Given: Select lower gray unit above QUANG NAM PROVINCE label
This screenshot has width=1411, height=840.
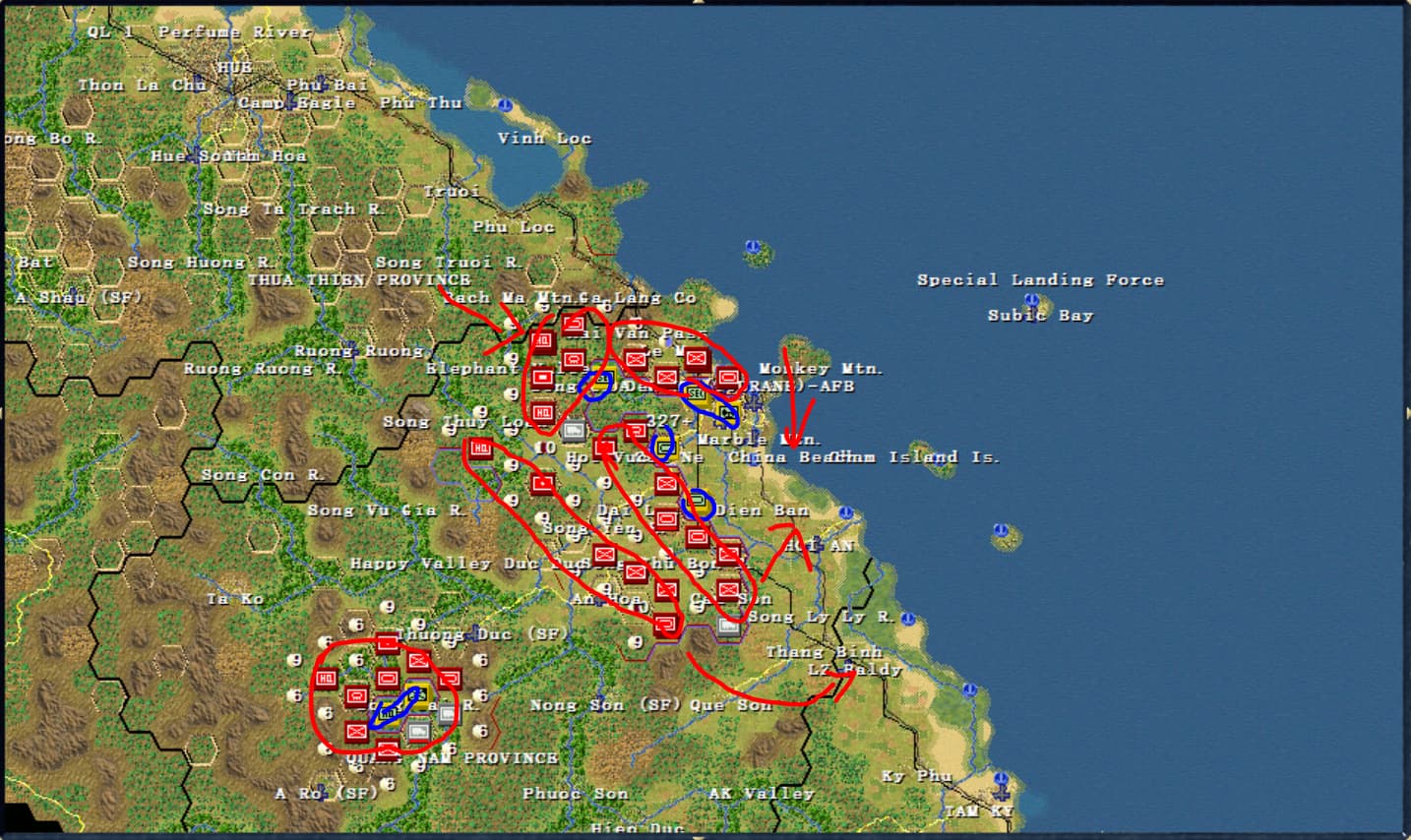Looking at the screenshot, I should point(418,732).
